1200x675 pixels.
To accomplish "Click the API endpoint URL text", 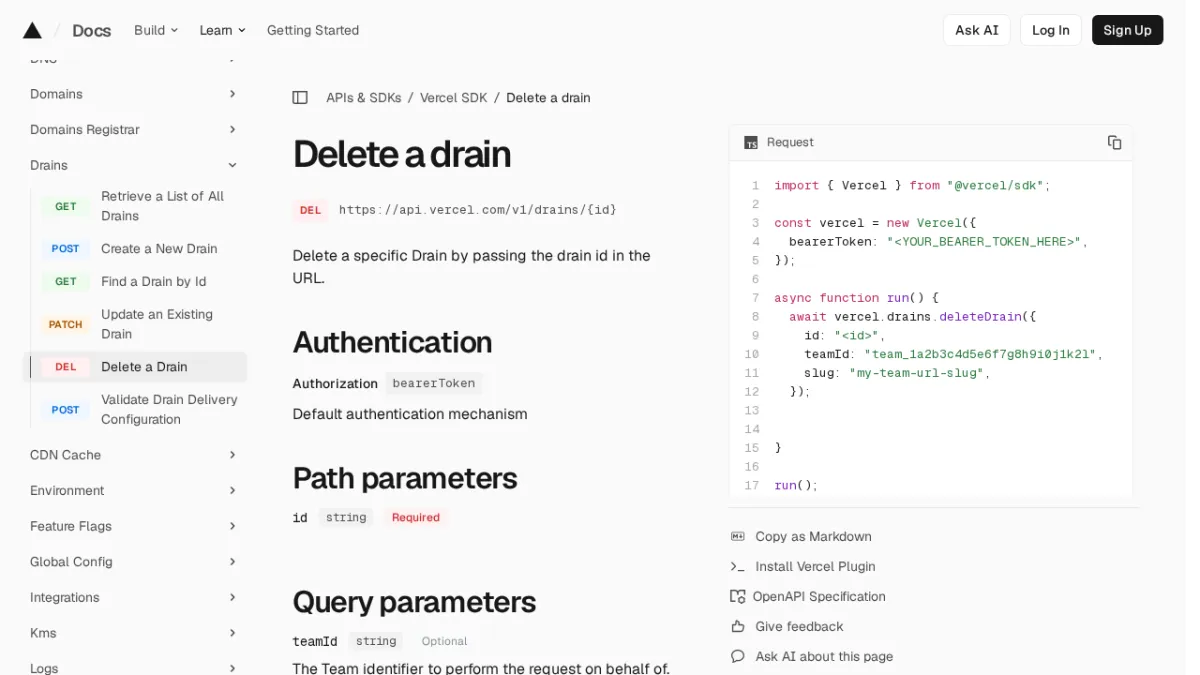I will pyautogui.click(x=477, y=210).
